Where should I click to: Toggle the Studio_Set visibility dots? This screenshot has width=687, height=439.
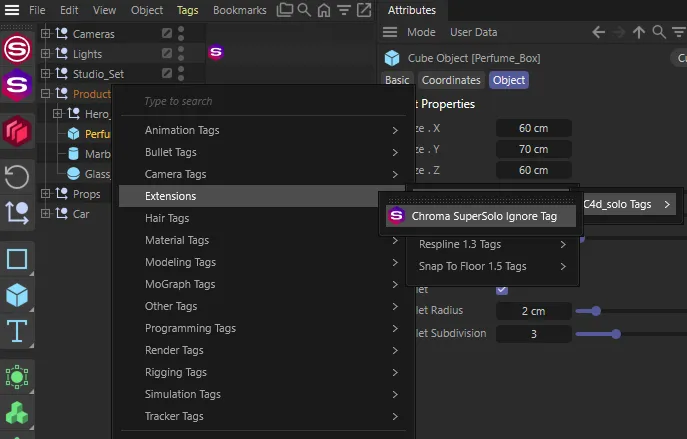coord(181,73)
